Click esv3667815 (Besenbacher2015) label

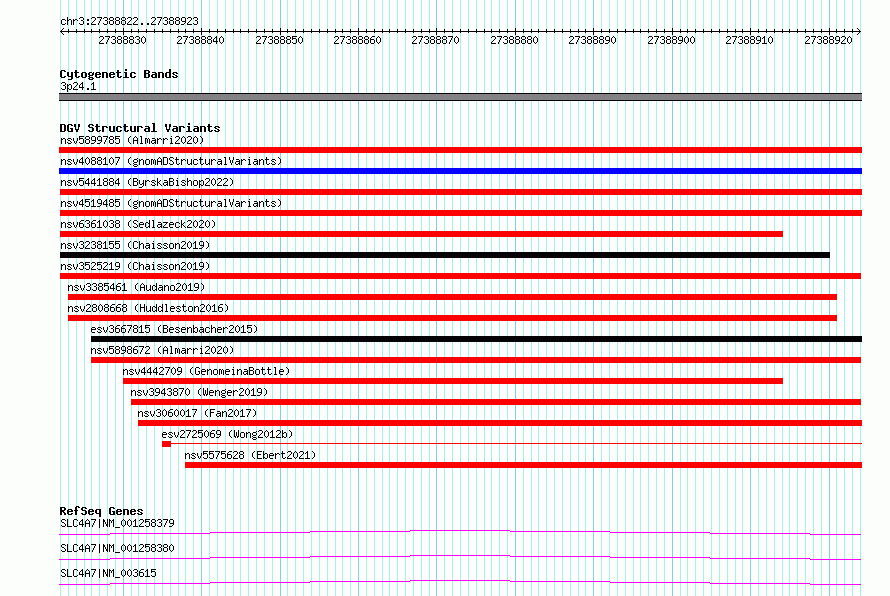pos(174,329)
